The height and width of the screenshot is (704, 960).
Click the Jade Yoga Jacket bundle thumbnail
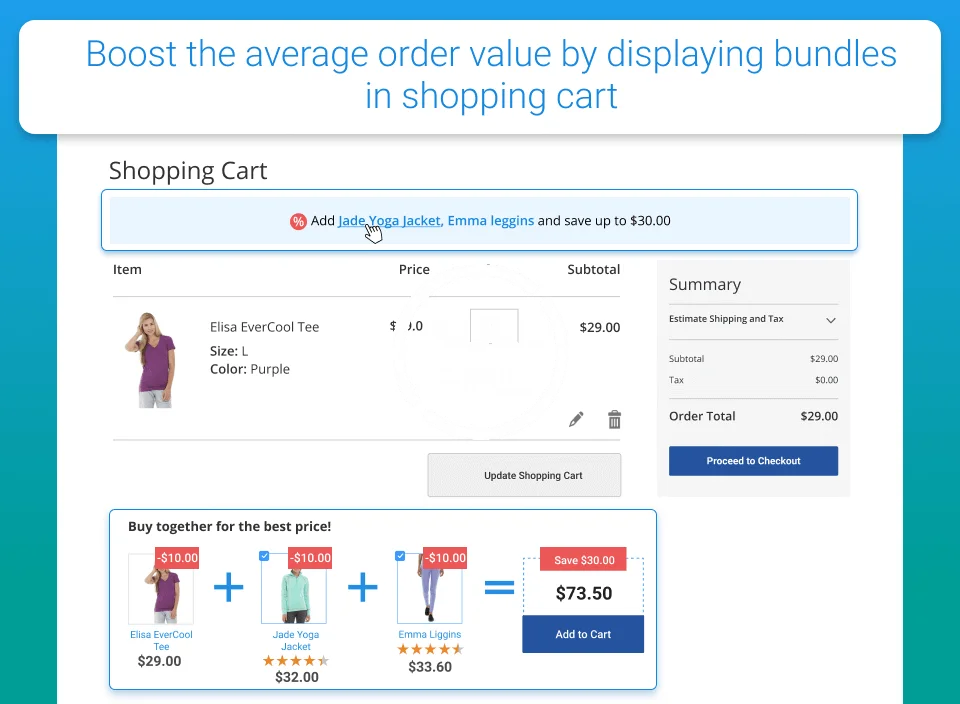294,589
